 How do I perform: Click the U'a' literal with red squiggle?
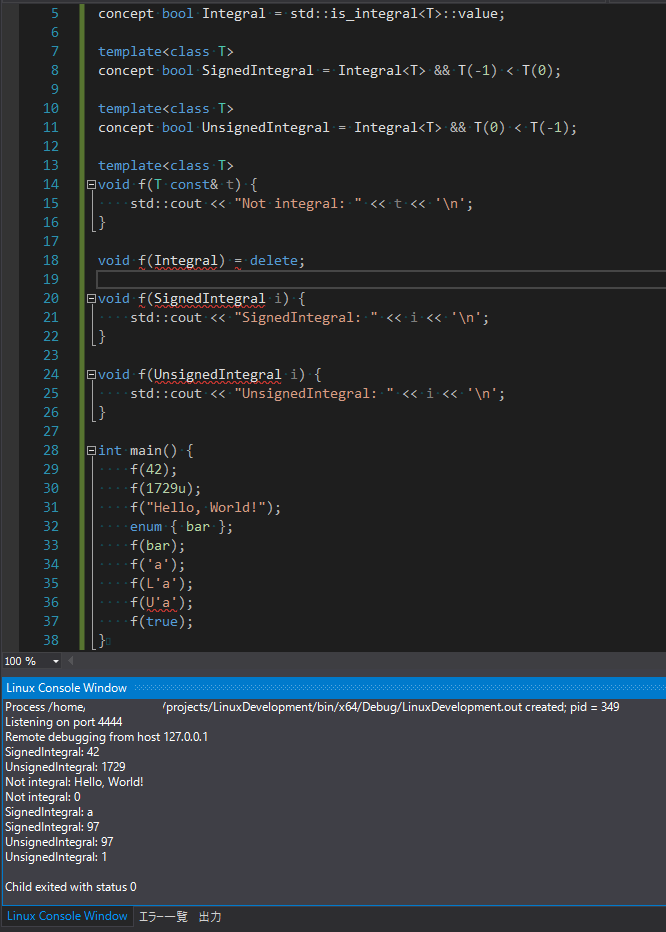click(162, 603)
